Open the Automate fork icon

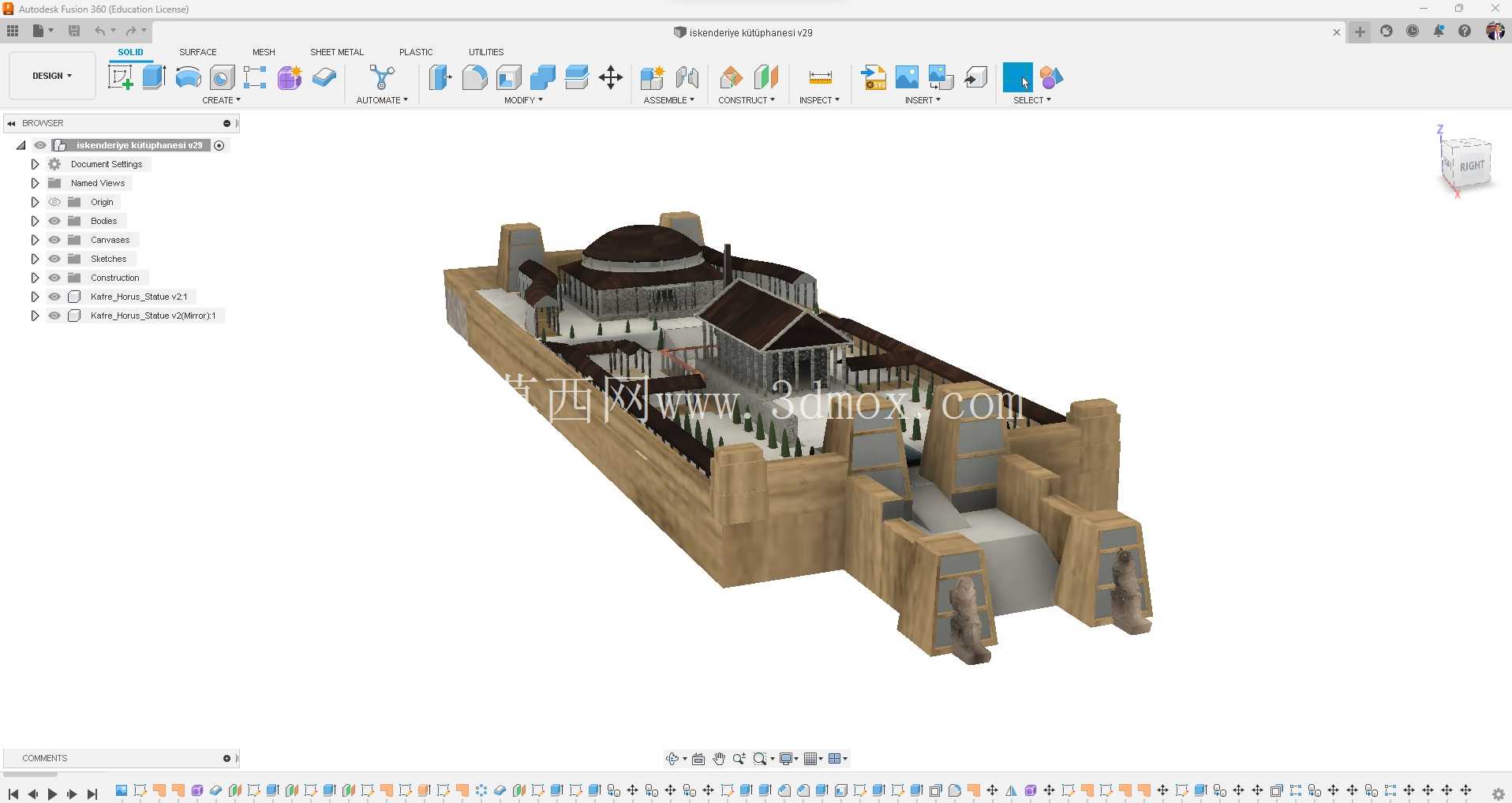tap(382, 77)
